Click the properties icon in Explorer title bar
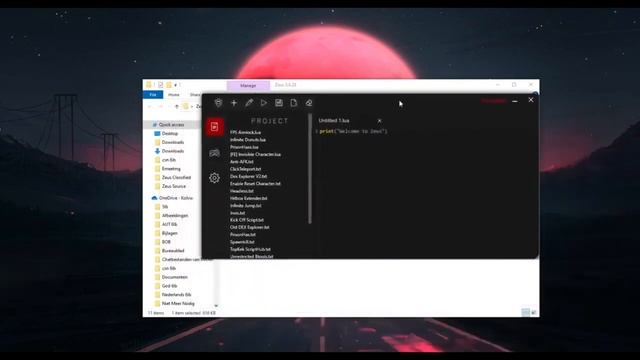This screenshot has width=640, height=360. click(160, 85)
